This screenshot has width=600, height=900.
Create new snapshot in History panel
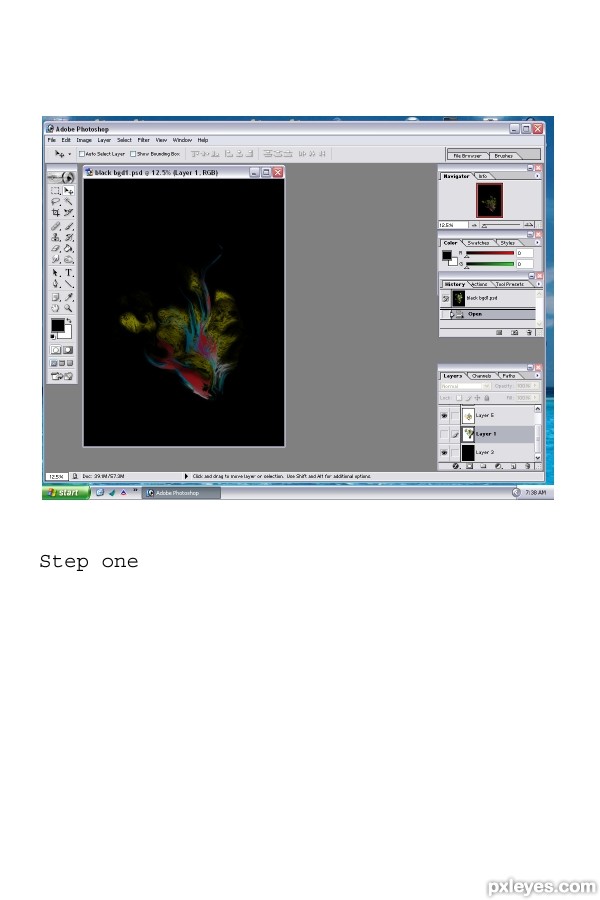click(514, 332)
